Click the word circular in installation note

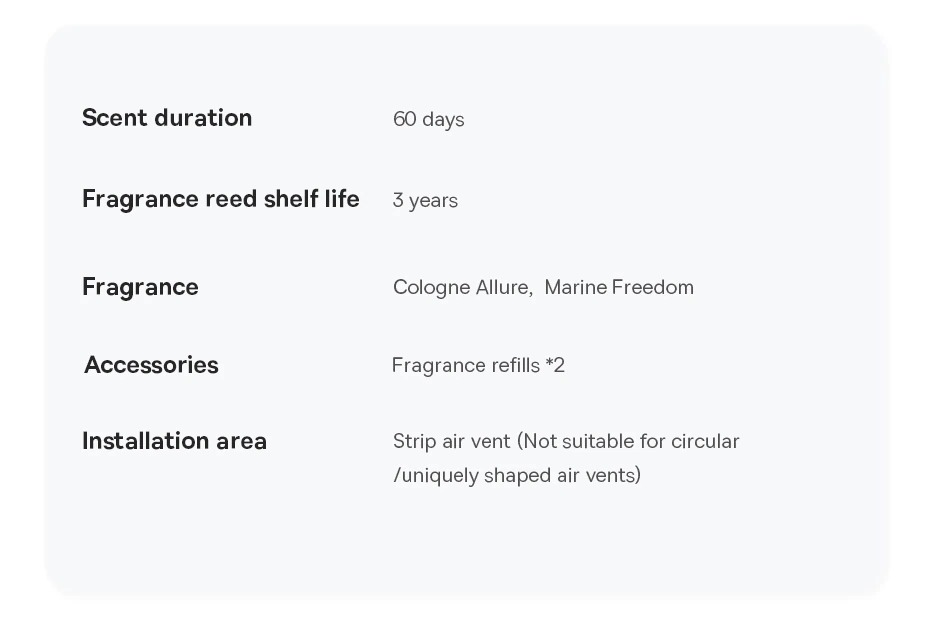coord(705,441)
